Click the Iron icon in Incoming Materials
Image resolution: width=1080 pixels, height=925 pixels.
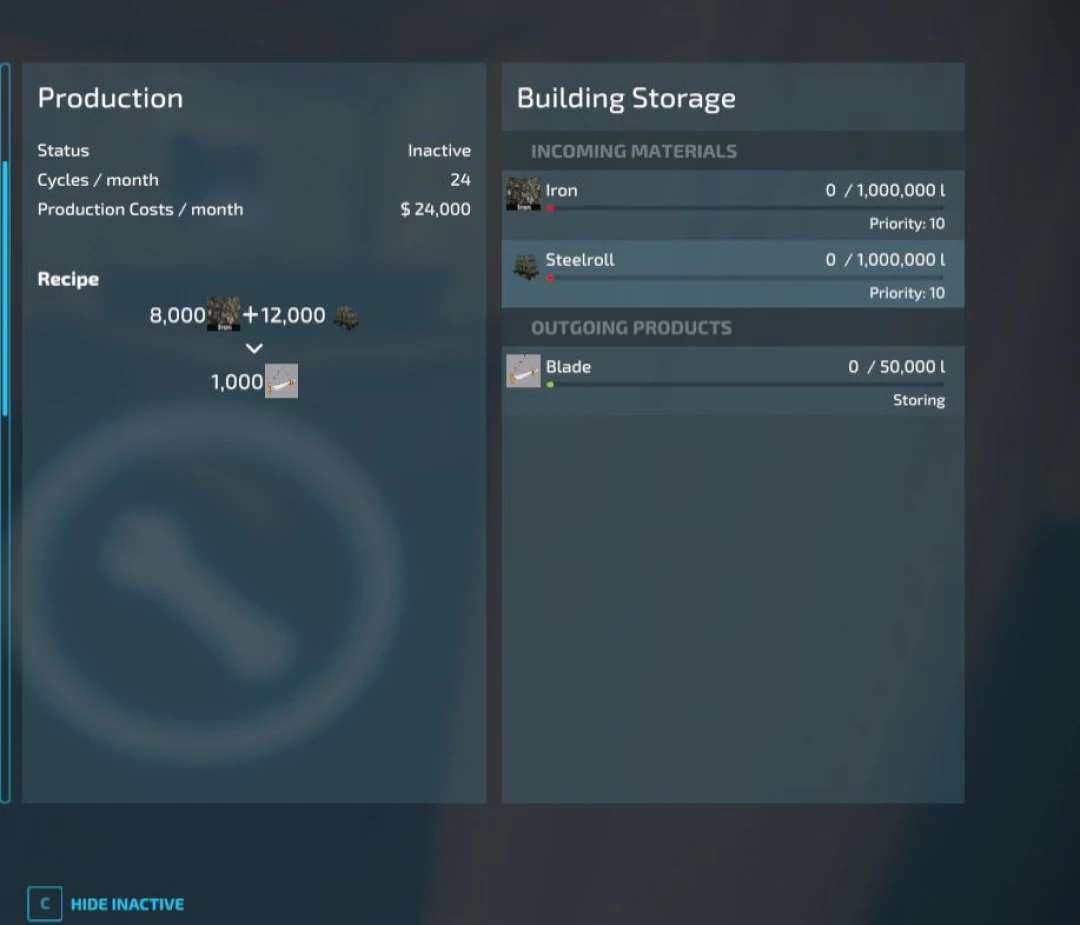(523, 194)
